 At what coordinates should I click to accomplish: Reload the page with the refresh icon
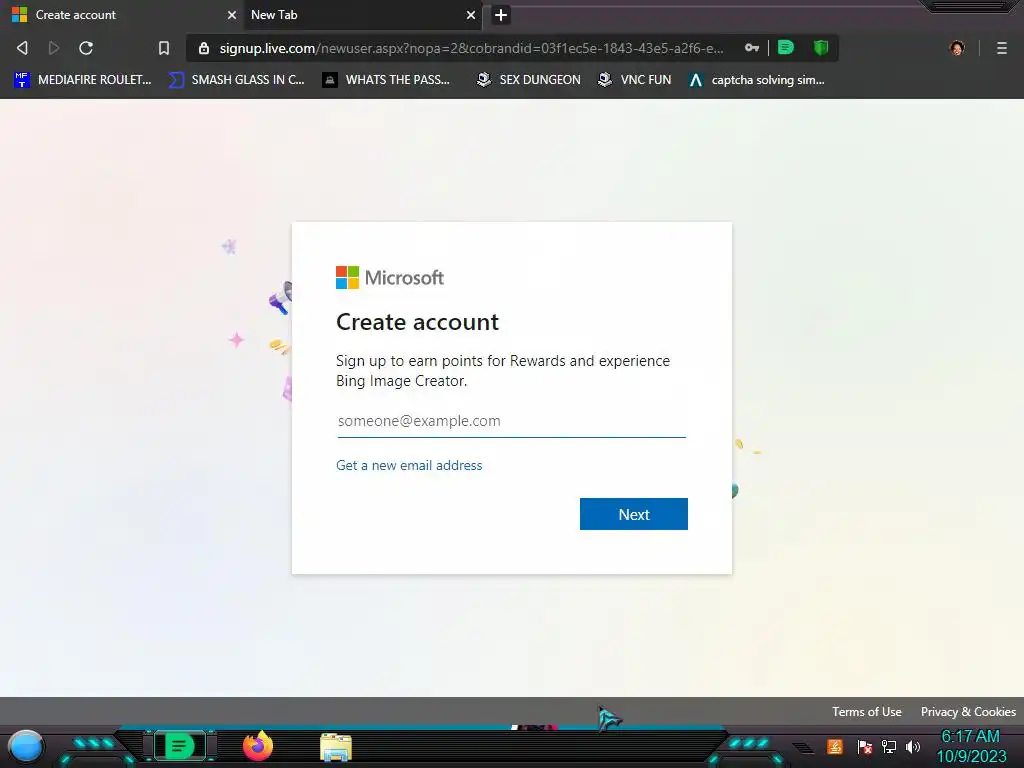[86, 48]
